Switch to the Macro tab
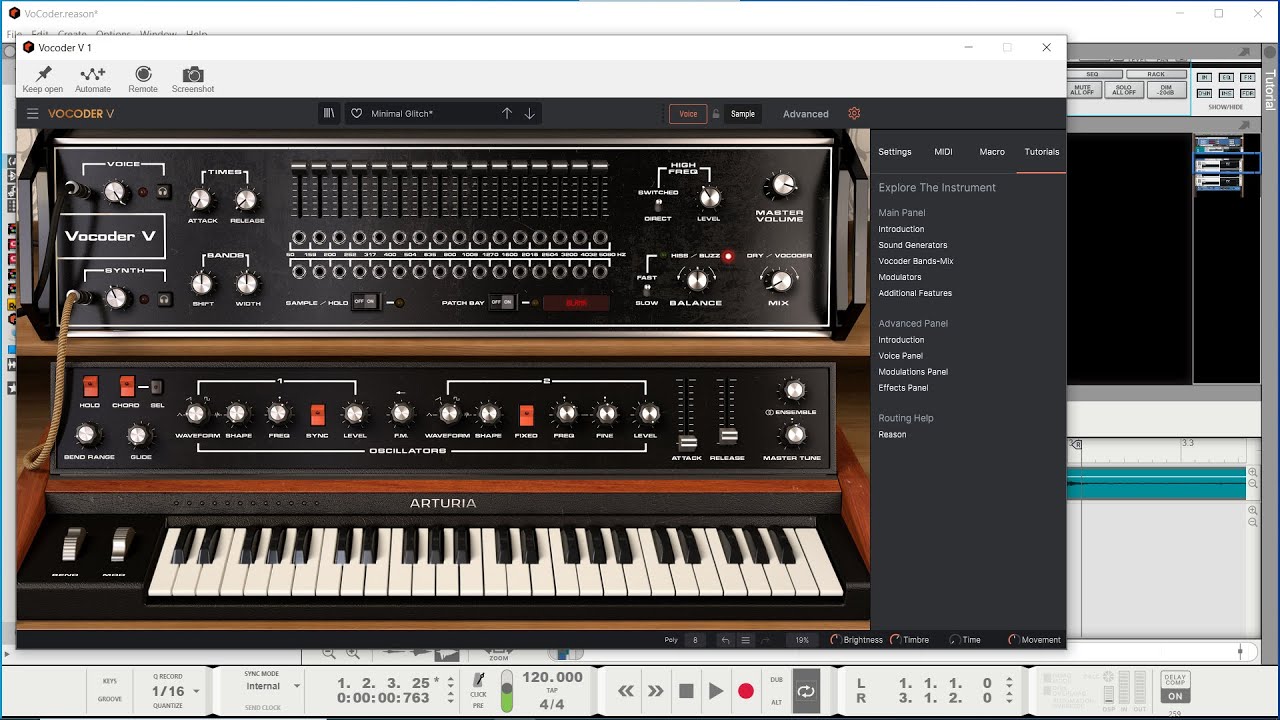 pos(992,152)
